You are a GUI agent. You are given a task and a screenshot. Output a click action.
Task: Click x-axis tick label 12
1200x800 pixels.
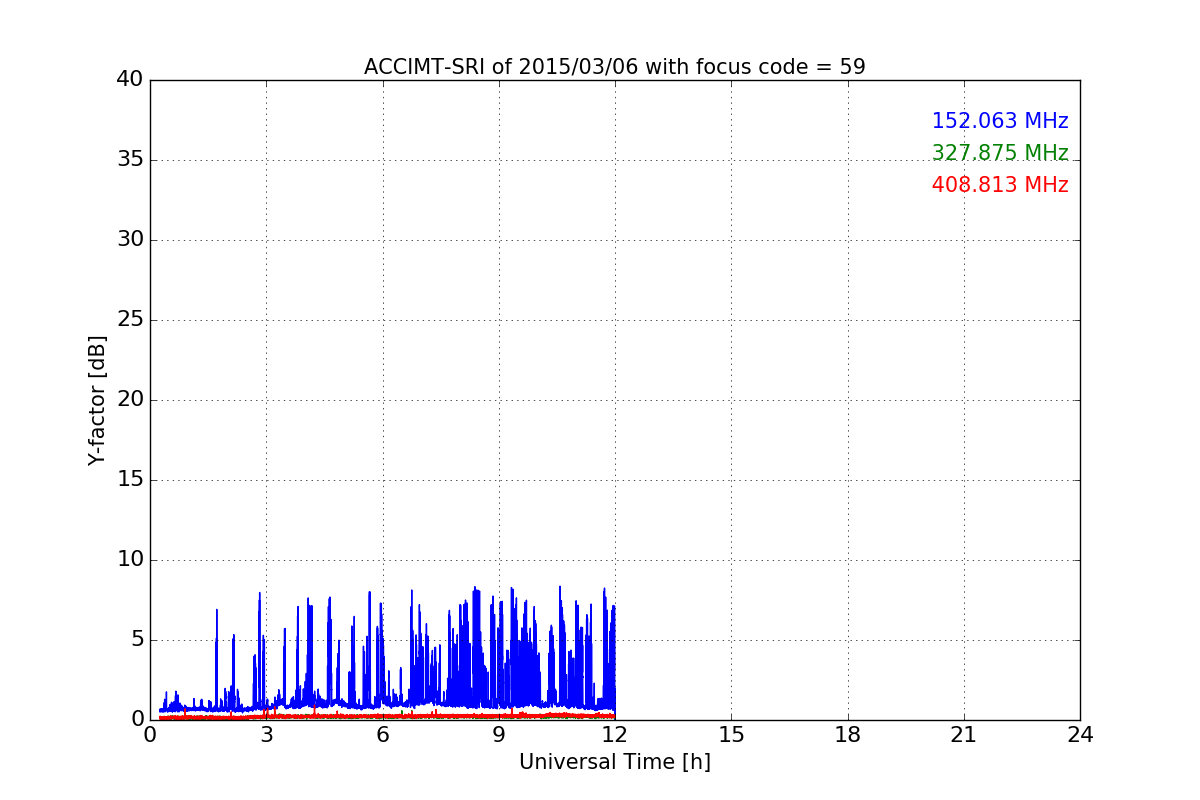coord(615,735)
